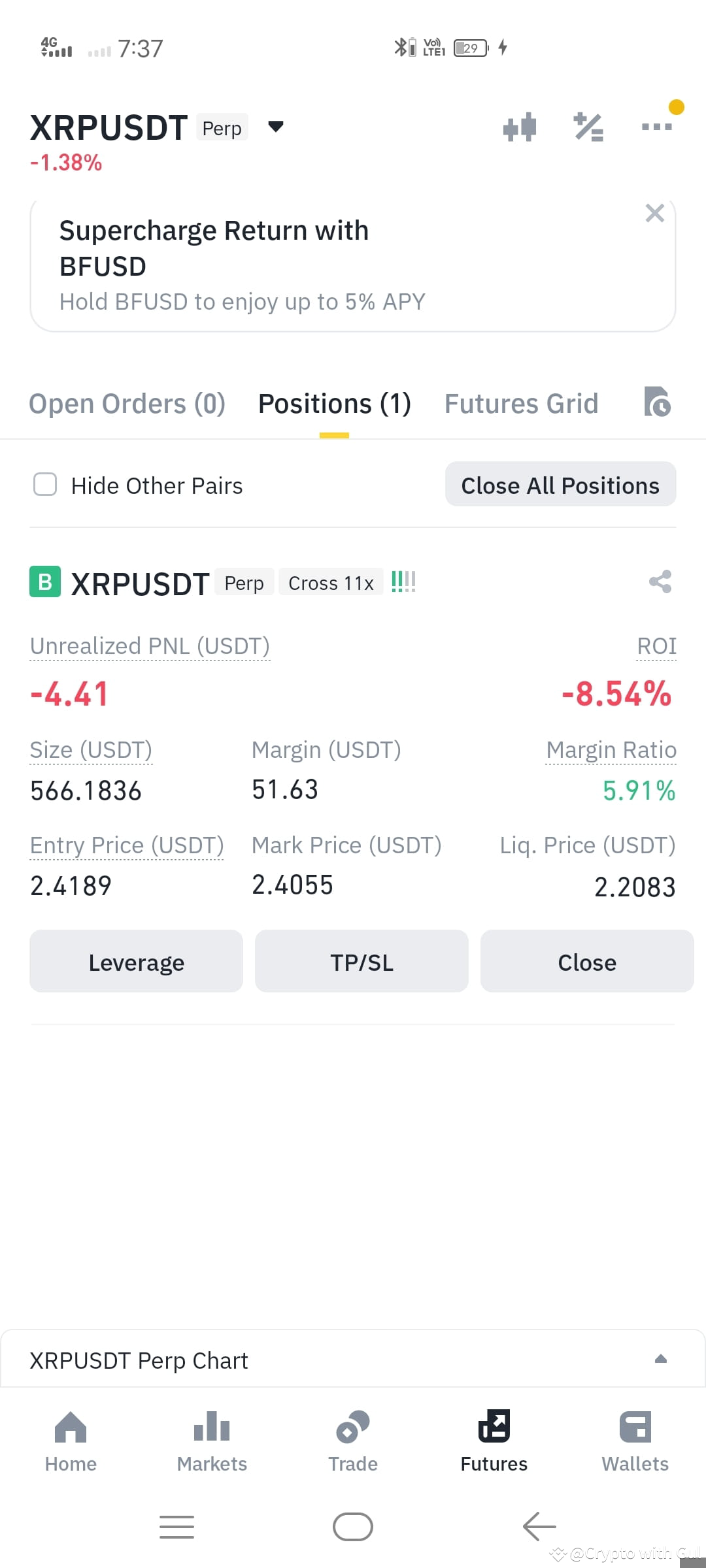The height and width of the screenshot is (1568, 706).
Task: Go to the Wallets tab icon
Action: pyautogui.click(x=635, y=1427)
